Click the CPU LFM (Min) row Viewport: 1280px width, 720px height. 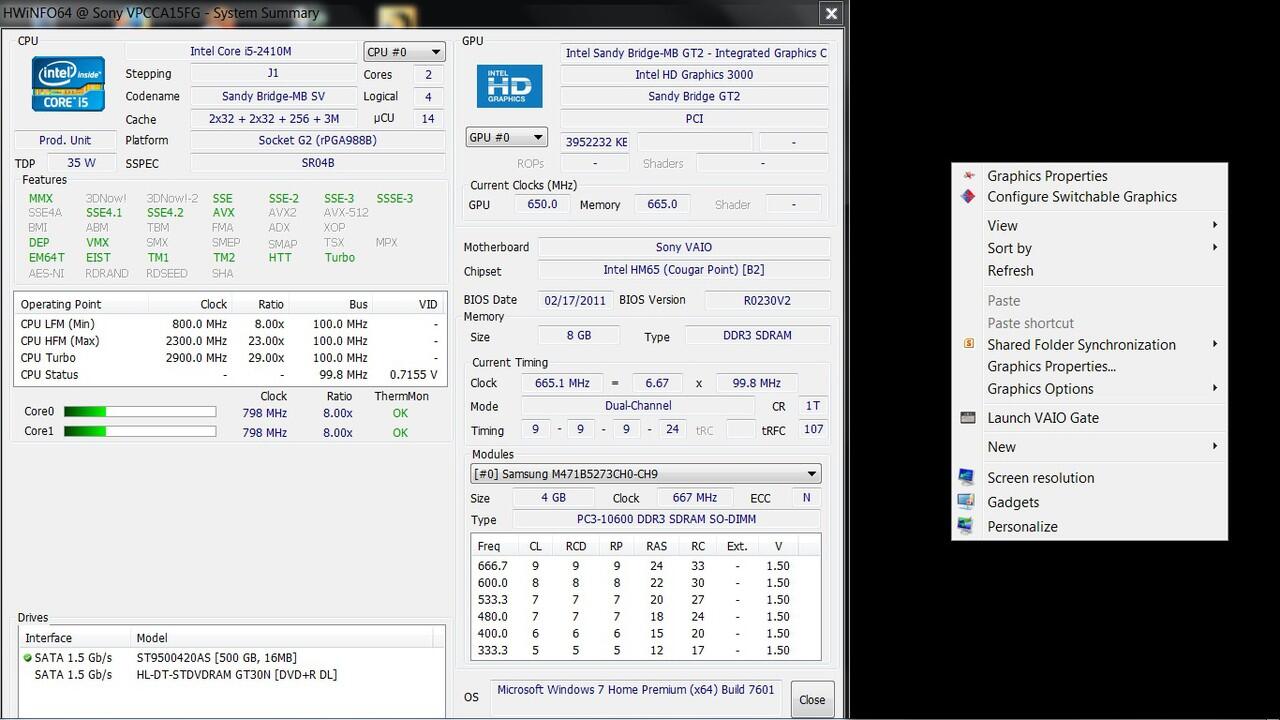click(x=230, y=324)
